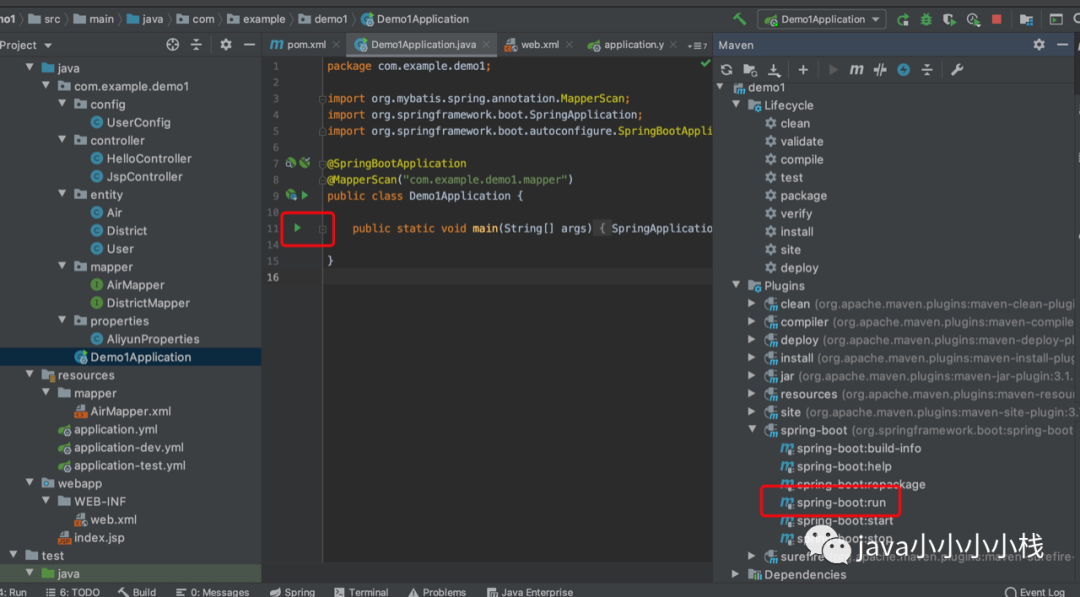Collapse the Plugins node arrow in Maven
Image resolution: width=1080 pixels, height=597 pixels.
(736, 285)
